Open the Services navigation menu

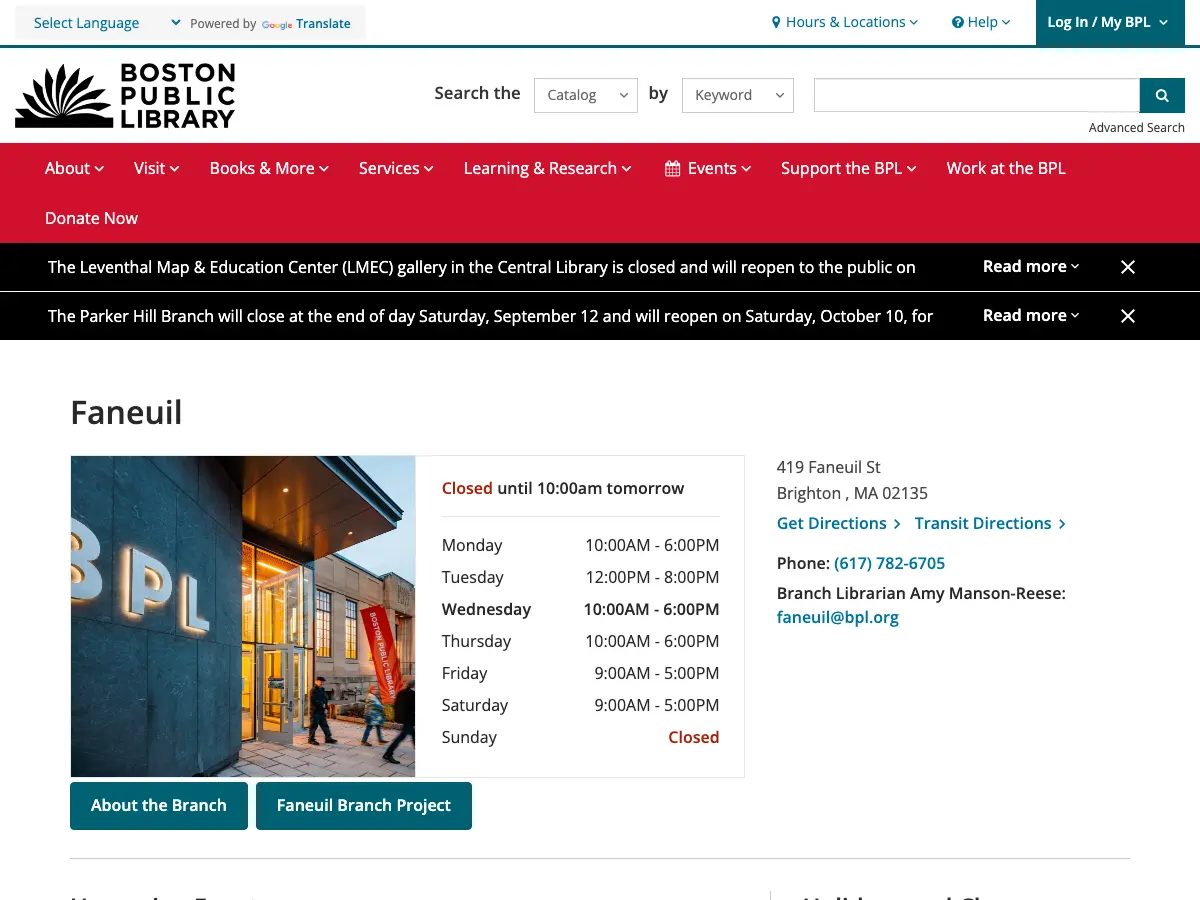tap(396, 168)
